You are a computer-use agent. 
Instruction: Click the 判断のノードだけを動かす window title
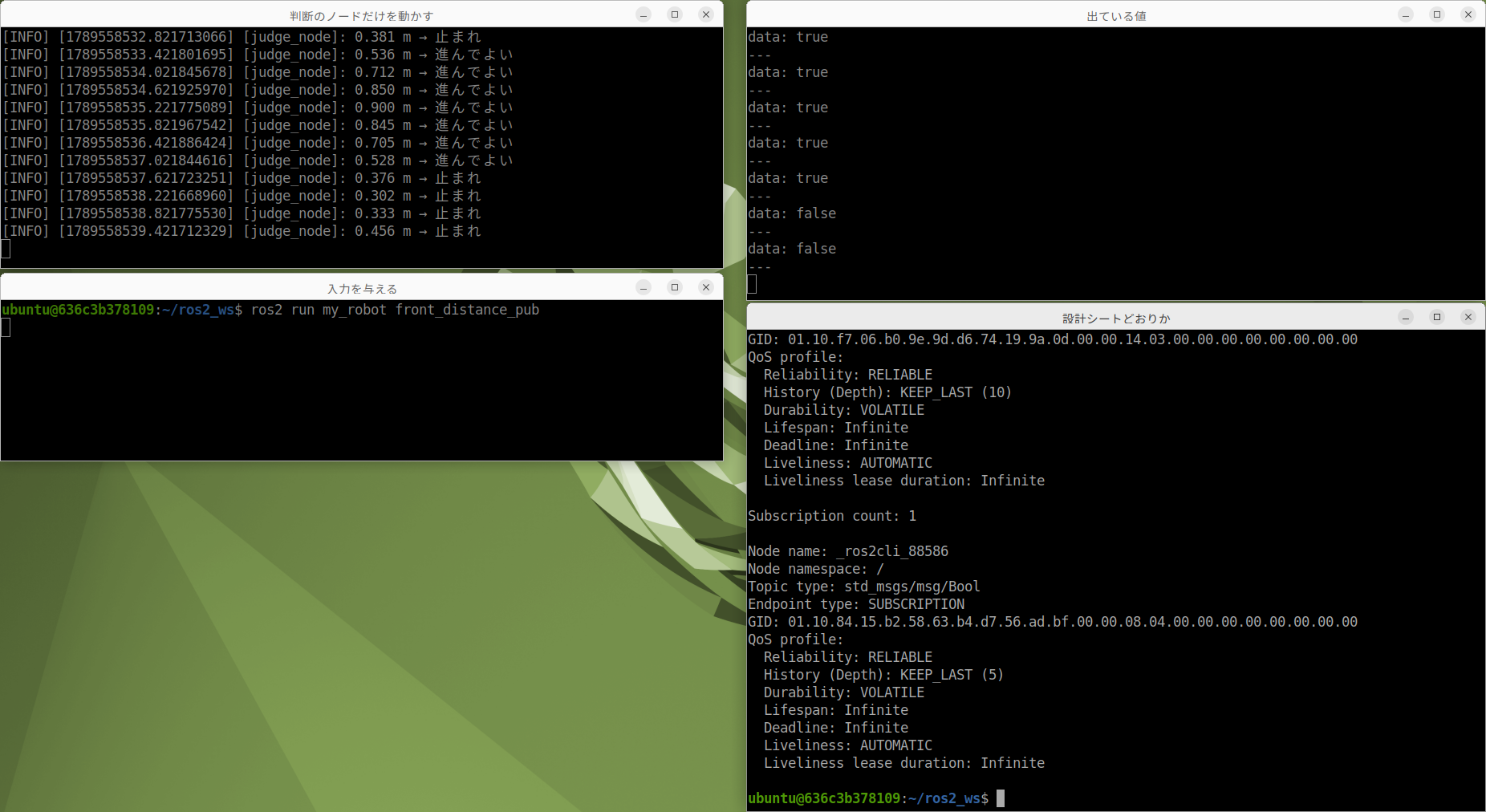click(x=362, y=16)
